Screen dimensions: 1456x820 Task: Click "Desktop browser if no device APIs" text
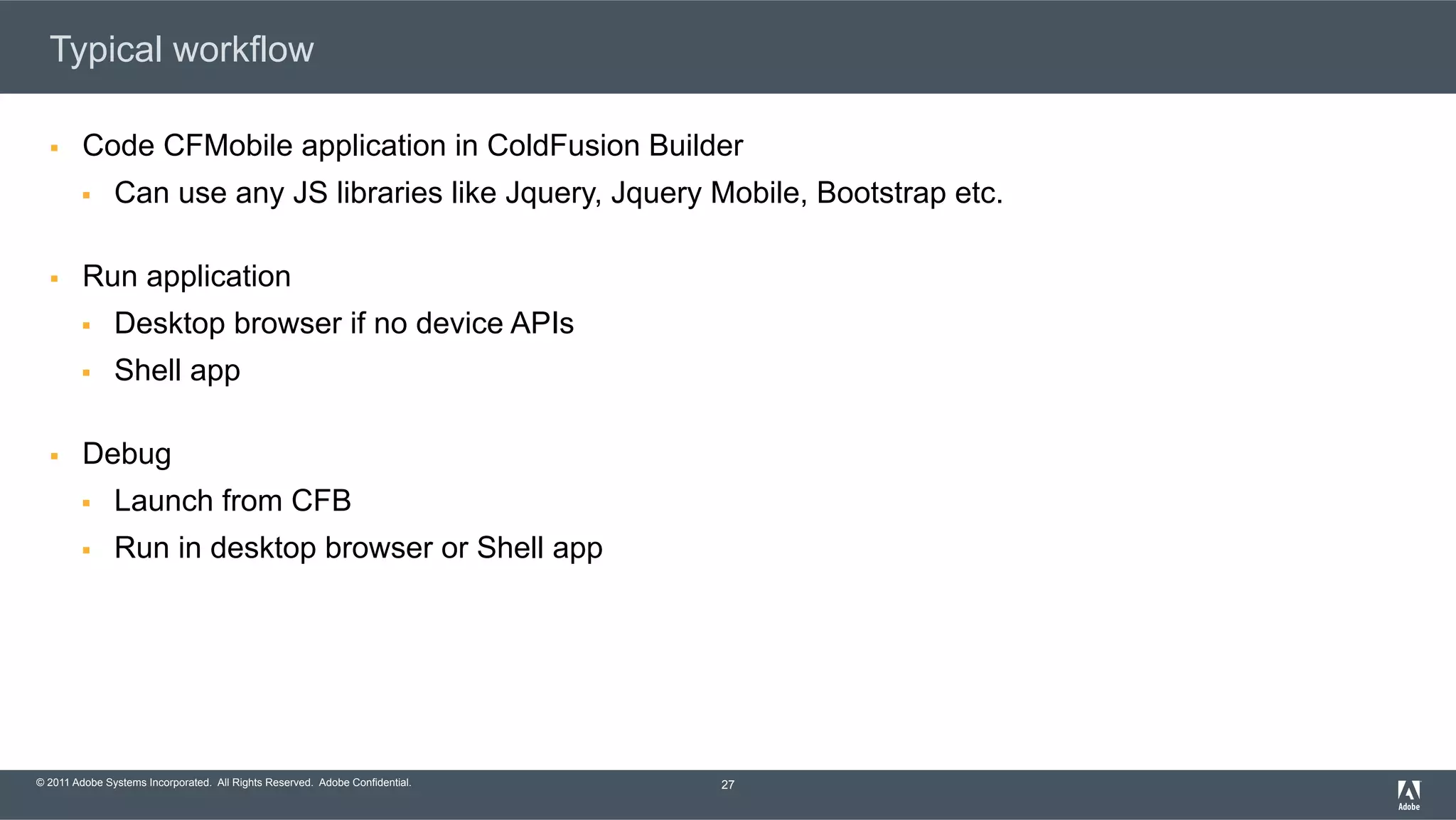pyautogui.click(x=343, y=324)
